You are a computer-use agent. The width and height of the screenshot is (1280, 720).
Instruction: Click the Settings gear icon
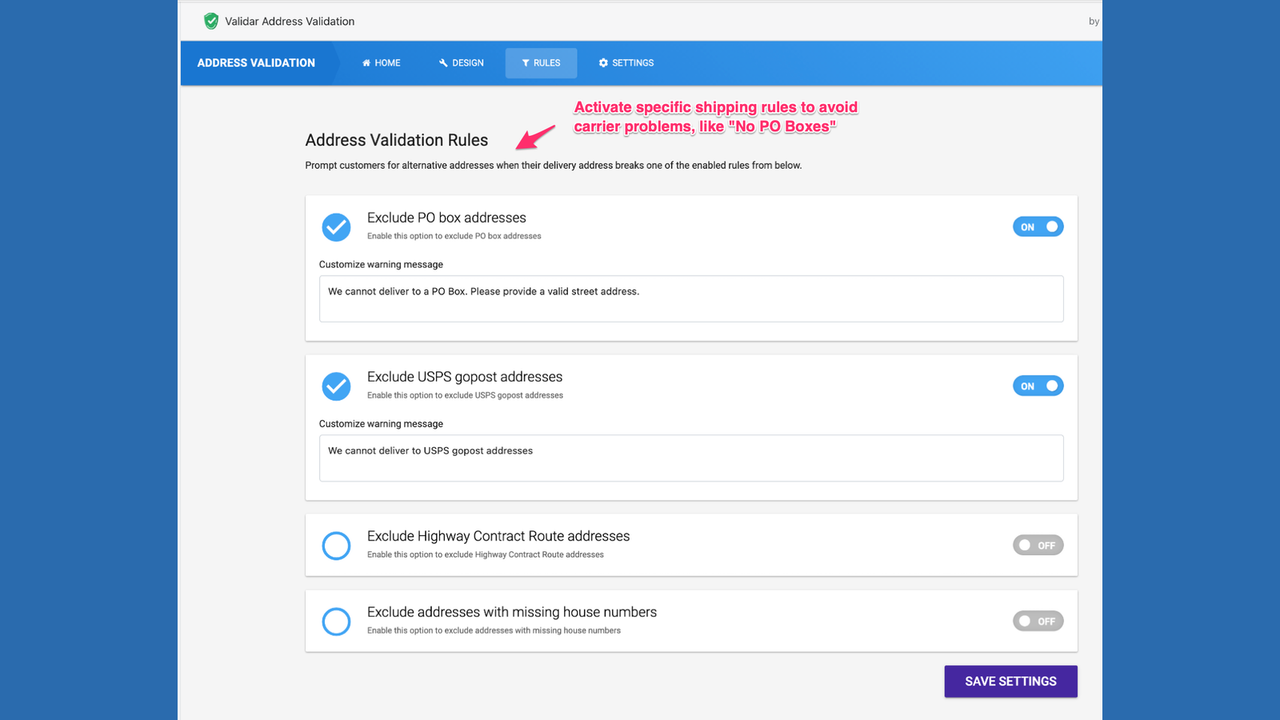tap(601, 62)
